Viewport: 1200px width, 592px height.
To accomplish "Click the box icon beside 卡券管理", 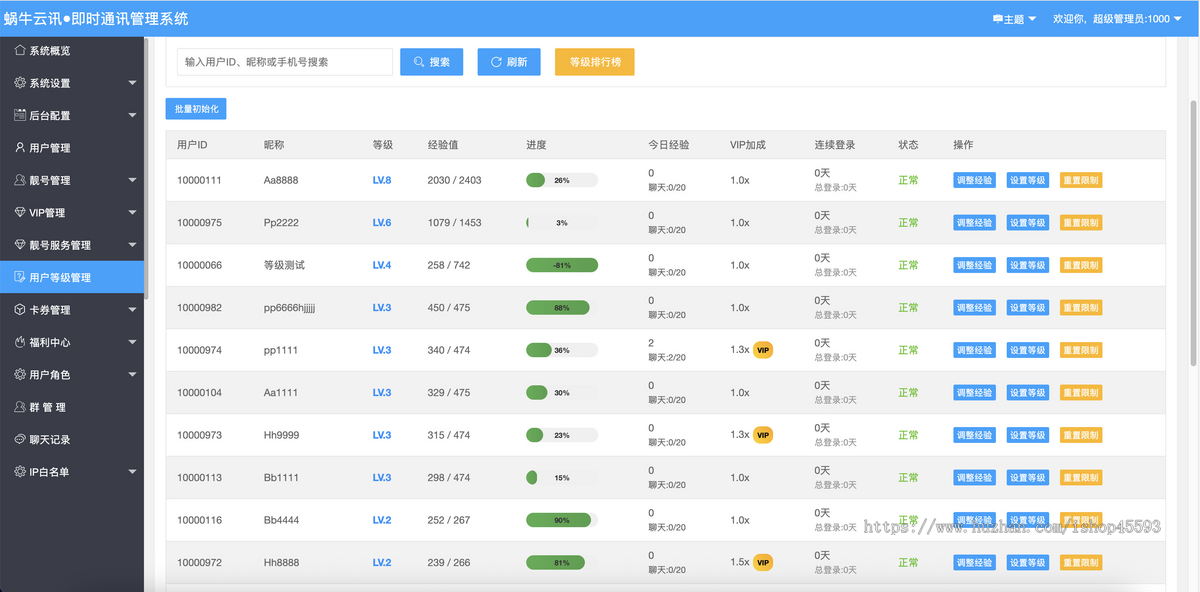I will tap(20, 309).
